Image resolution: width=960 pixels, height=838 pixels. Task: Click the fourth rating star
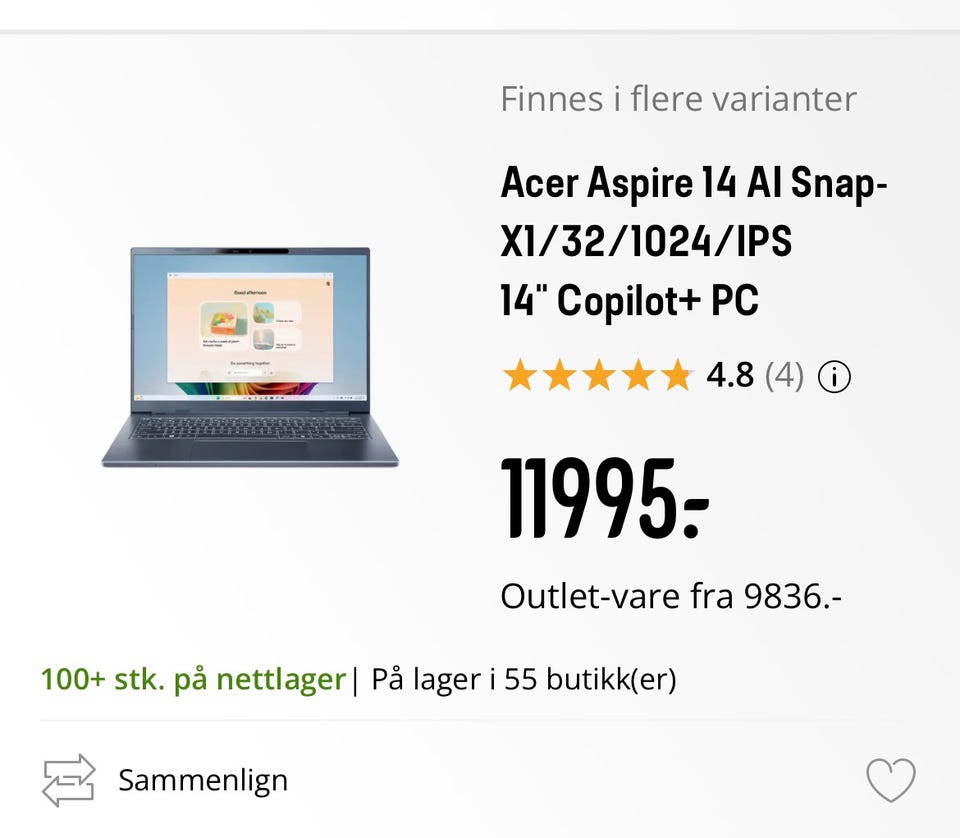click(637, 377)
